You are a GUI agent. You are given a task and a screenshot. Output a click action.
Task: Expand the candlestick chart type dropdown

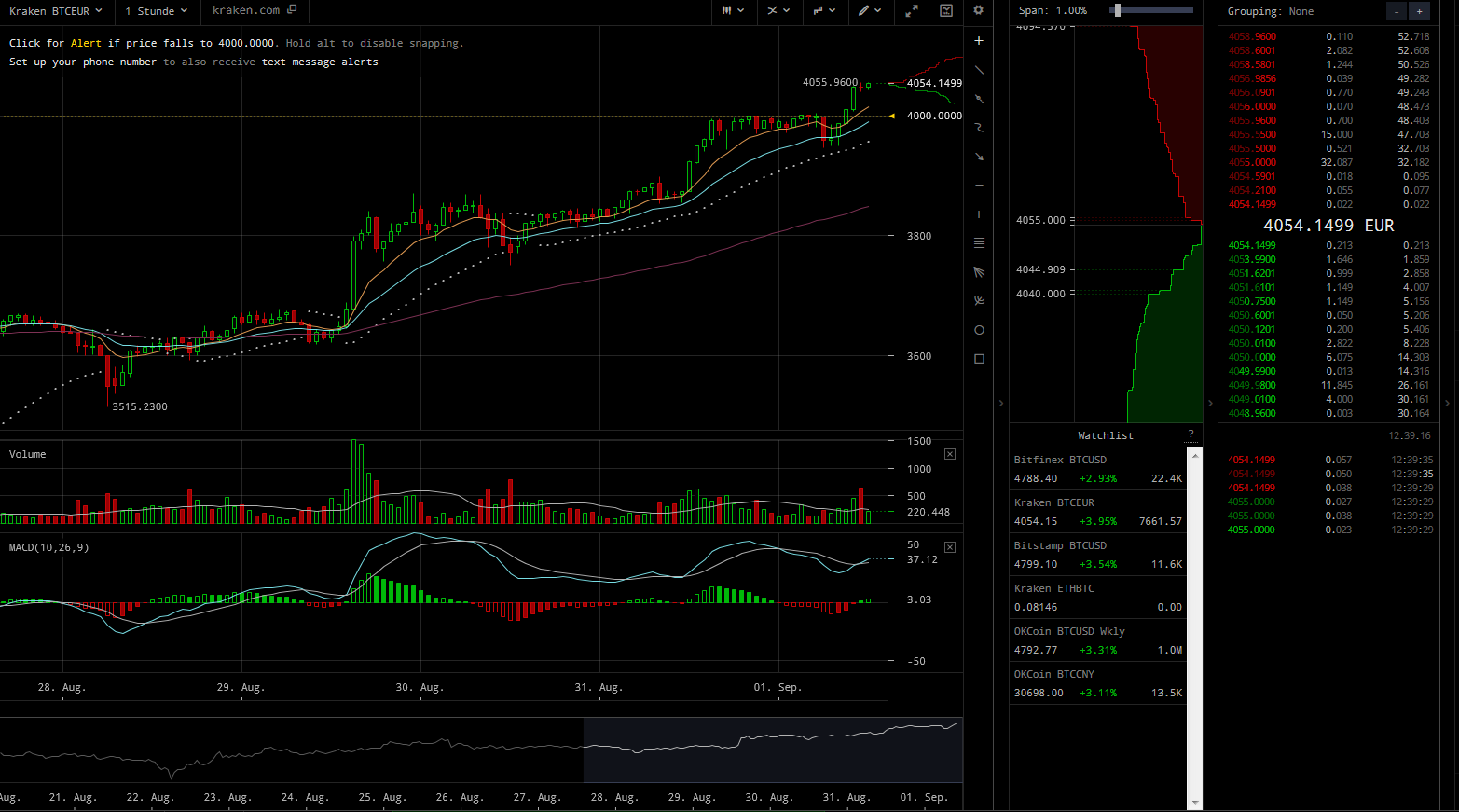point(733,11)
